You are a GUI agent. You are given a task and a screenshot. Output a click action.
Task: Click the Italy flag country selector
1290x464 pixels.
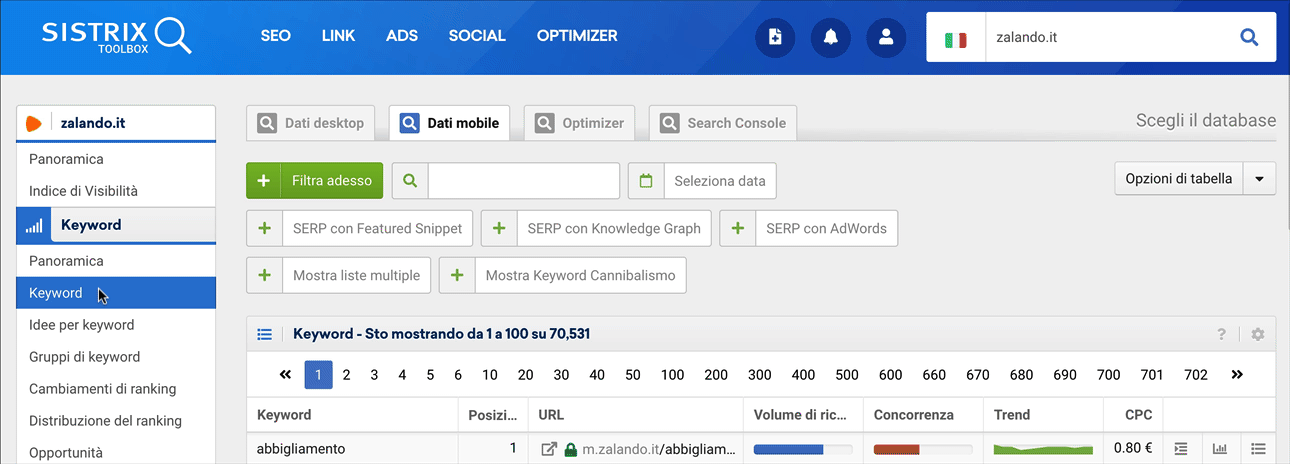pos(956,38)
